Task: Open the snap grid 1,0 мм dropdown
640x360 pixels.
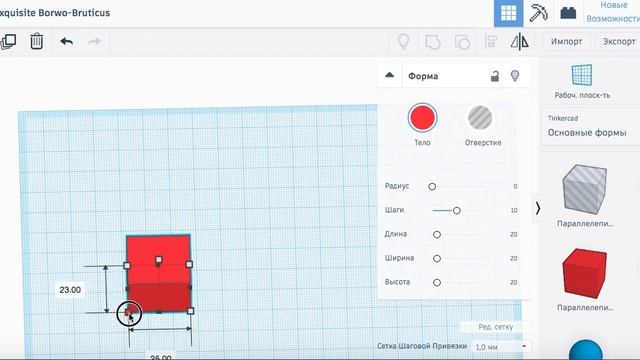Action: 500,347
